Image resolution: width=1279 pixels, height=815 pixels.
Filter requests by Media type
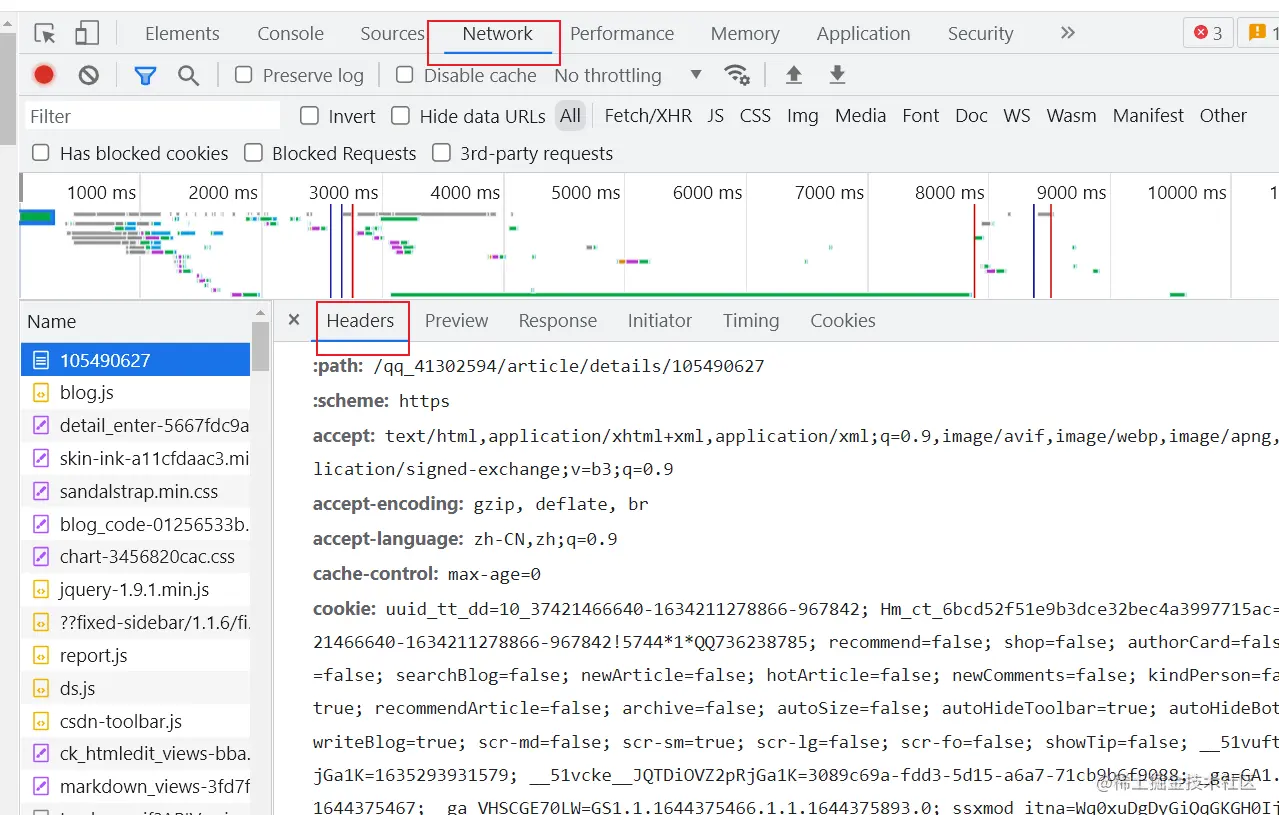click(861, 116)
